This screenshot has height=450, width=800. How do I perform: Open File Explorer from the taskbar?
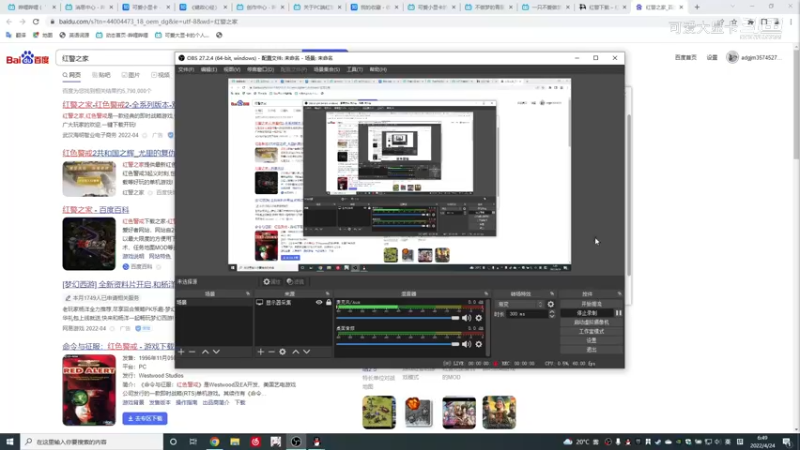[235, 442]
